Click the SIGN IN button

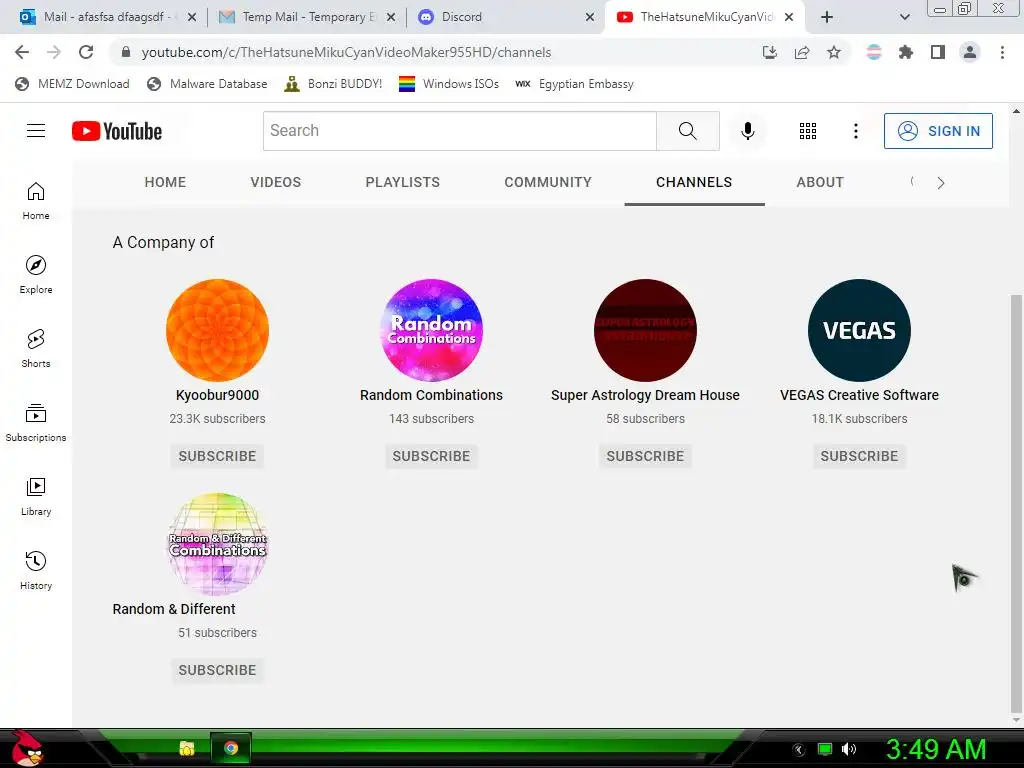pos(938,131)
